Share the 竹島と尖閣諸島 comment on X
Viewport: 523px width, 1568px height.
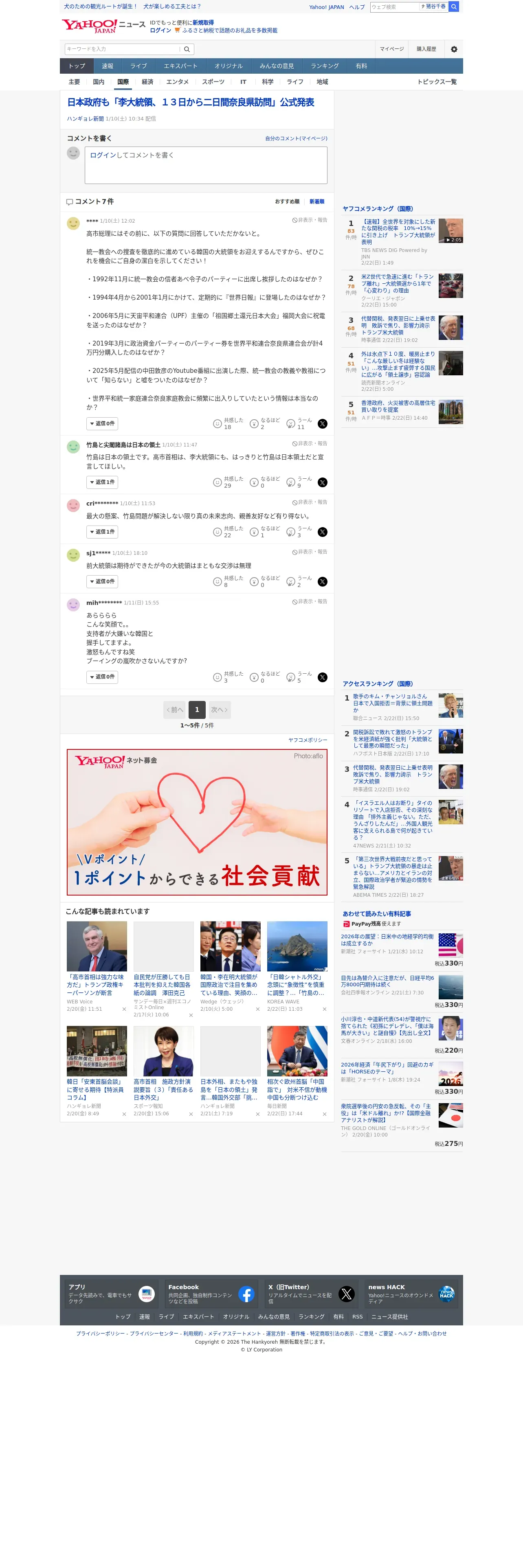tap(323, 483)
